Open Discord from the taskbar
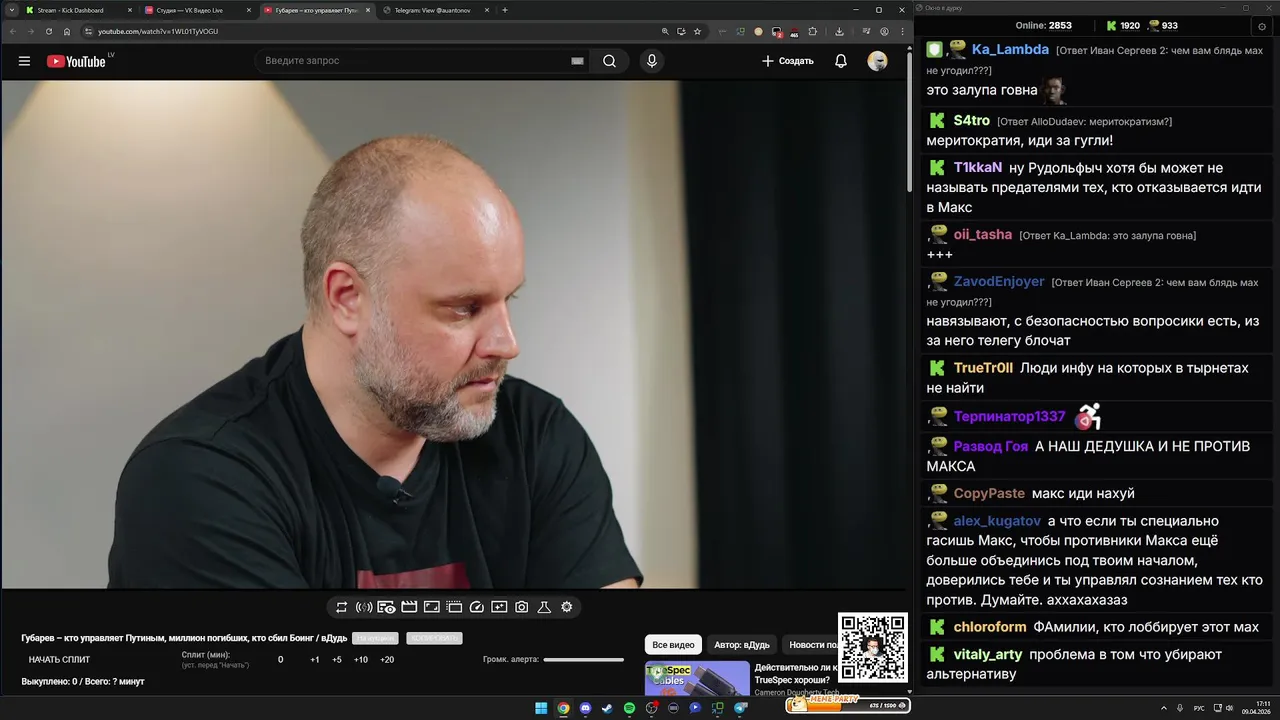The width and height of the screenshot is (1280, 720). 585,708
